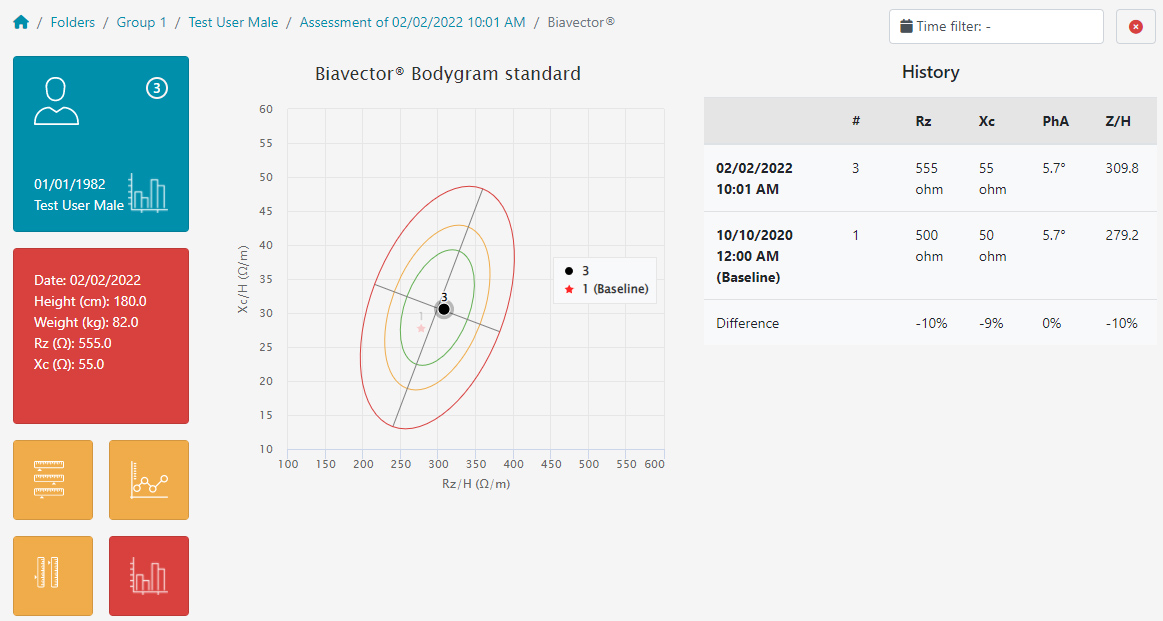Screen dimensions: 1163x621
Task: Click the Time filter input field
Action: (996, 27)
